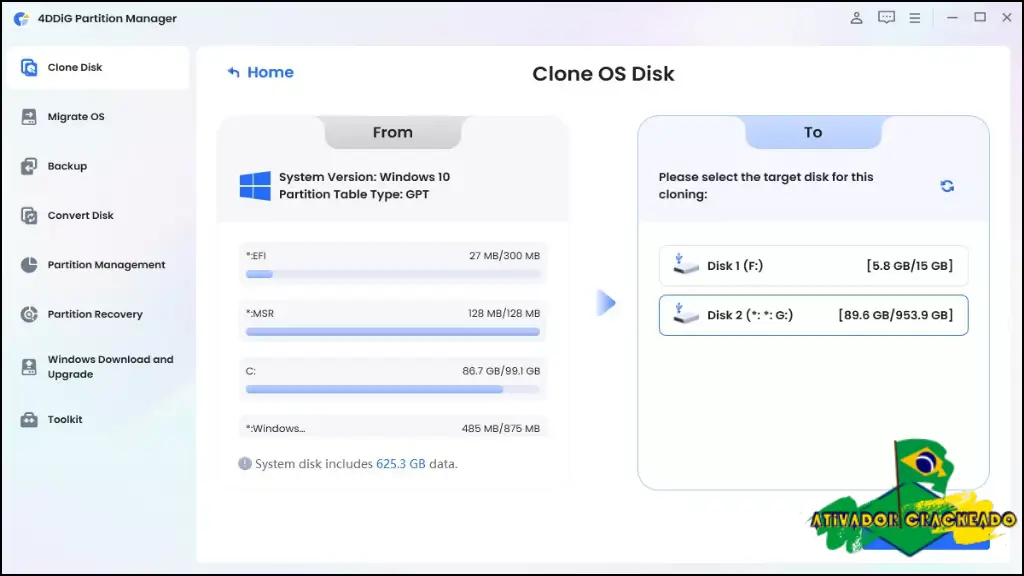1024x576 pixels.
Task: Open the hamburger menu icon
Action: point(915,18)
